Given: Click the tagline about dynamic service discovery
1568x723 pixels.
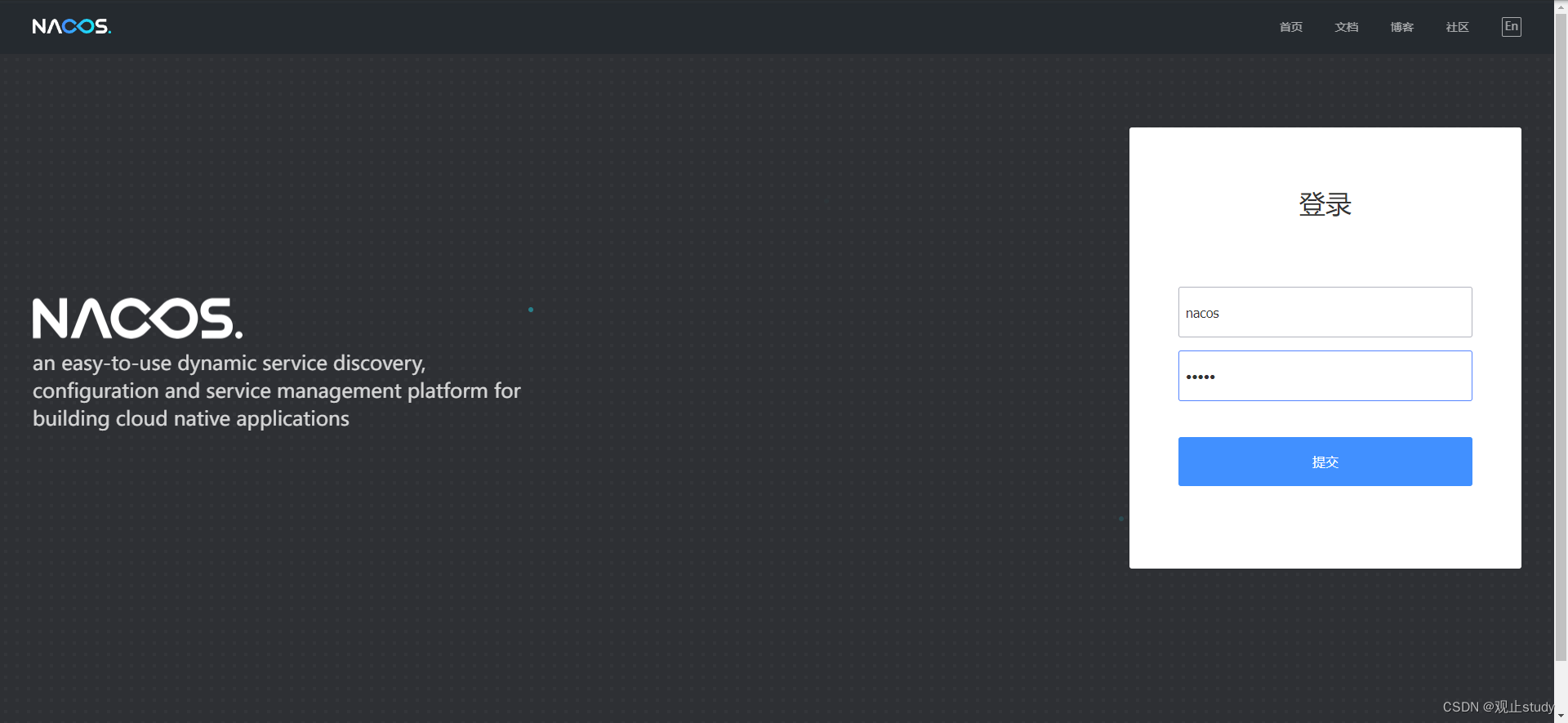Looking at the screenshot, I should tap(276, 391).
